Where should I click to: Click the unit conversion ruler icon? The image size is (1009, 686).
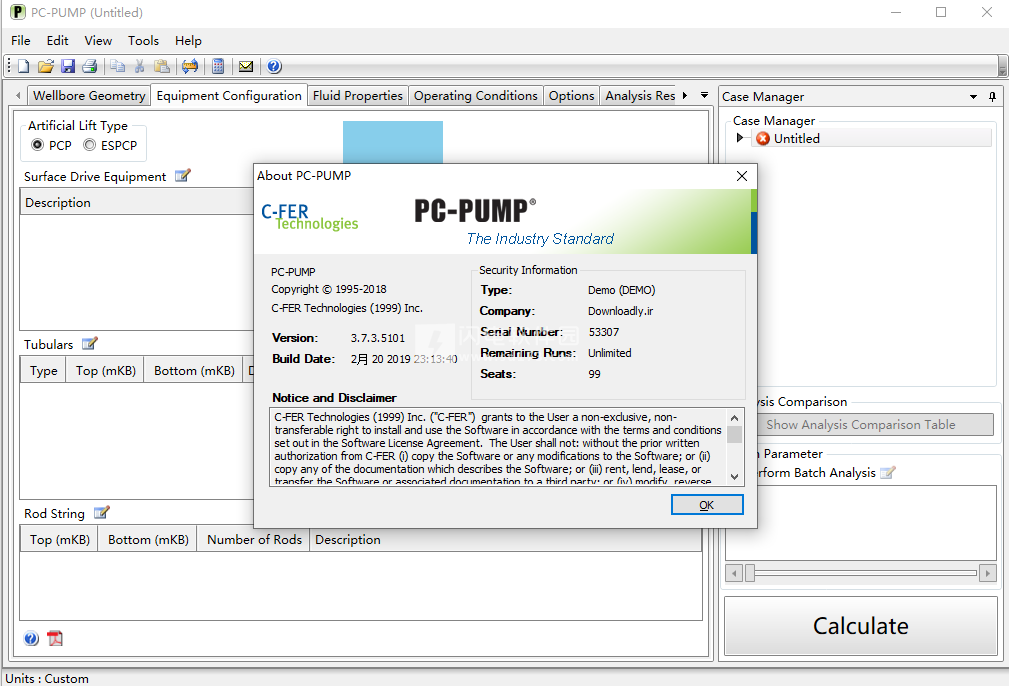click(x=190, y=66)
